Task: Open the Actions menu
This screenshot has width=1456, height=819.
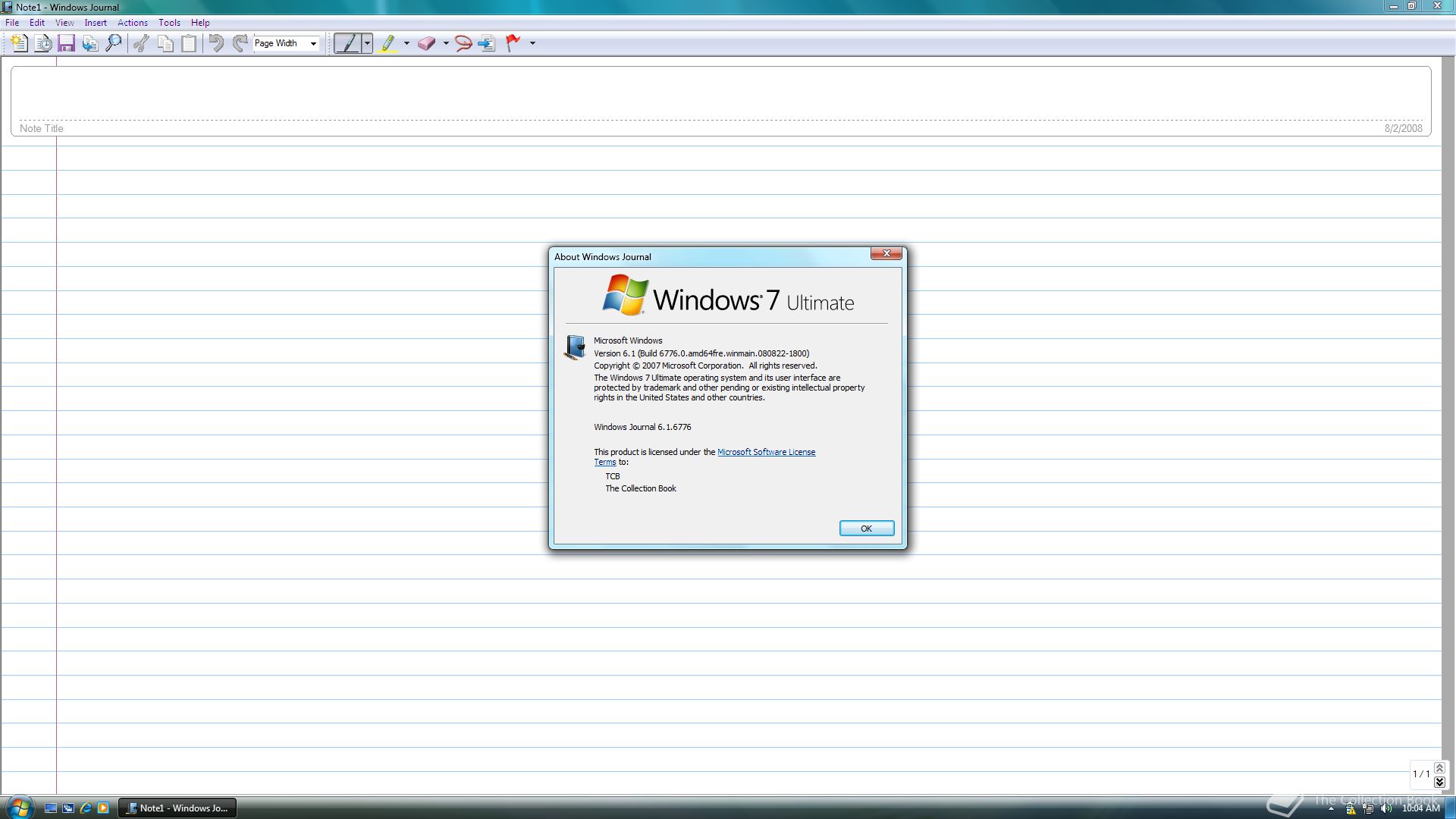Action: pyautogui.click(x=133, y=23)
